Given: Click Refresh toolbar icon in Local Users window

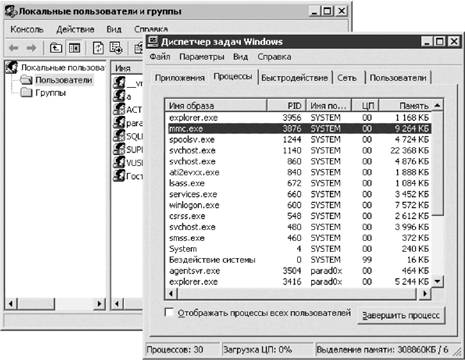Looking at the screenshot, I should [98, 48].
